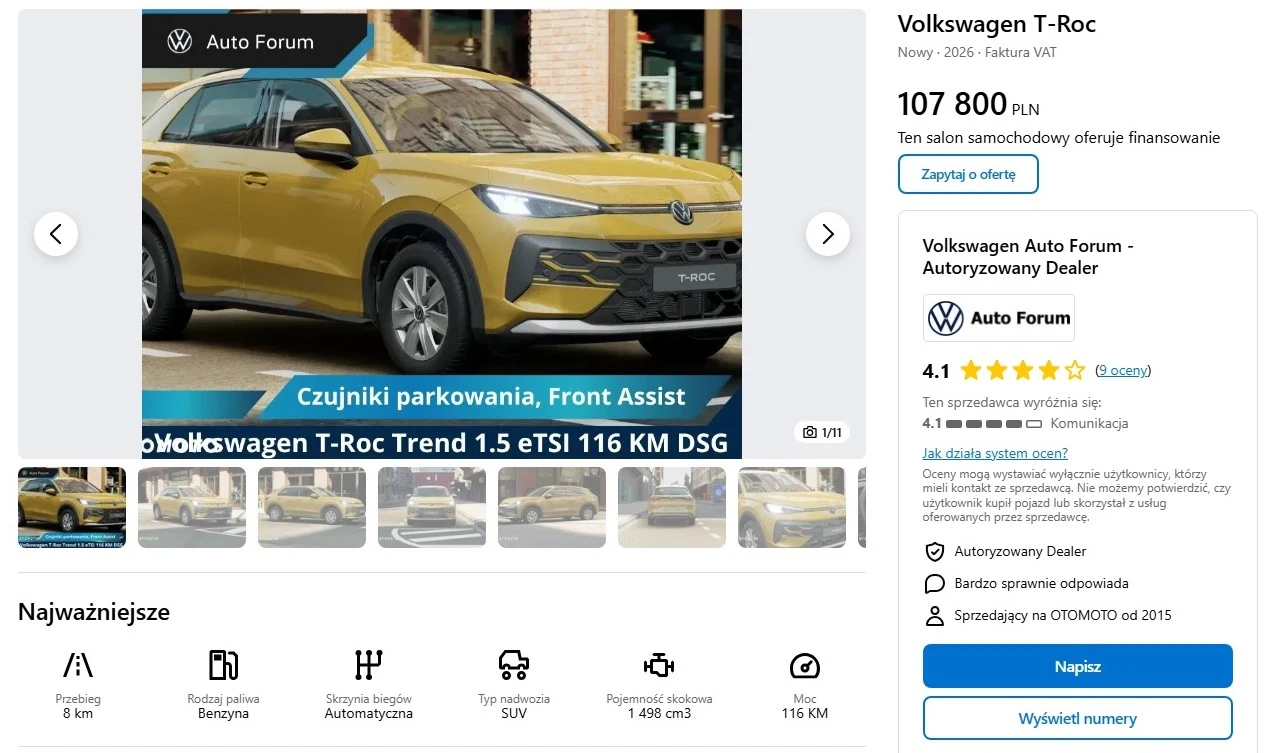The height and width of the screenshot is (753, 1276).
Task: Click the chat bubble response icon
Action: pos(935,584)
